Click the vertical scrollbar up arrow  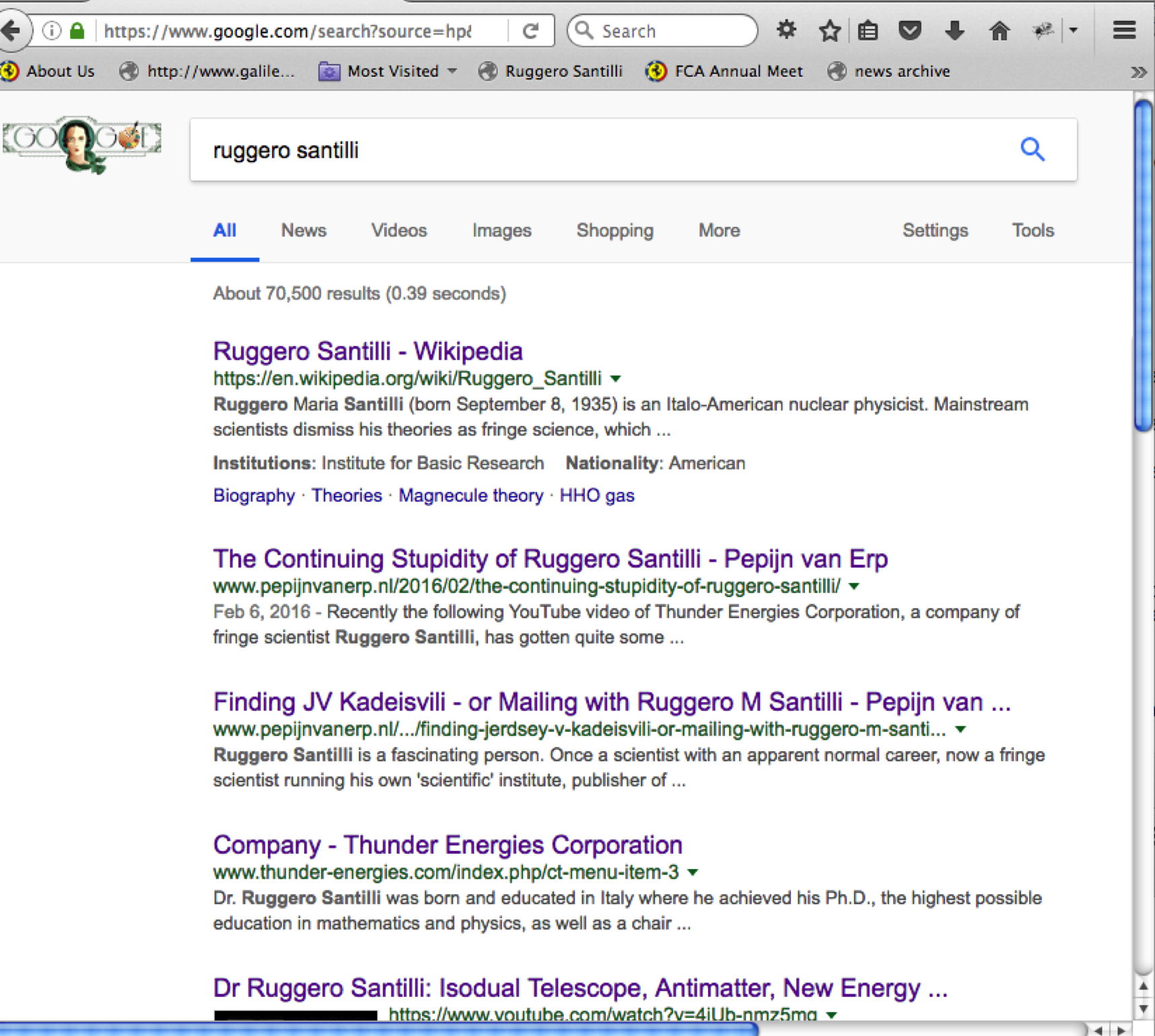coord(1144,987)
